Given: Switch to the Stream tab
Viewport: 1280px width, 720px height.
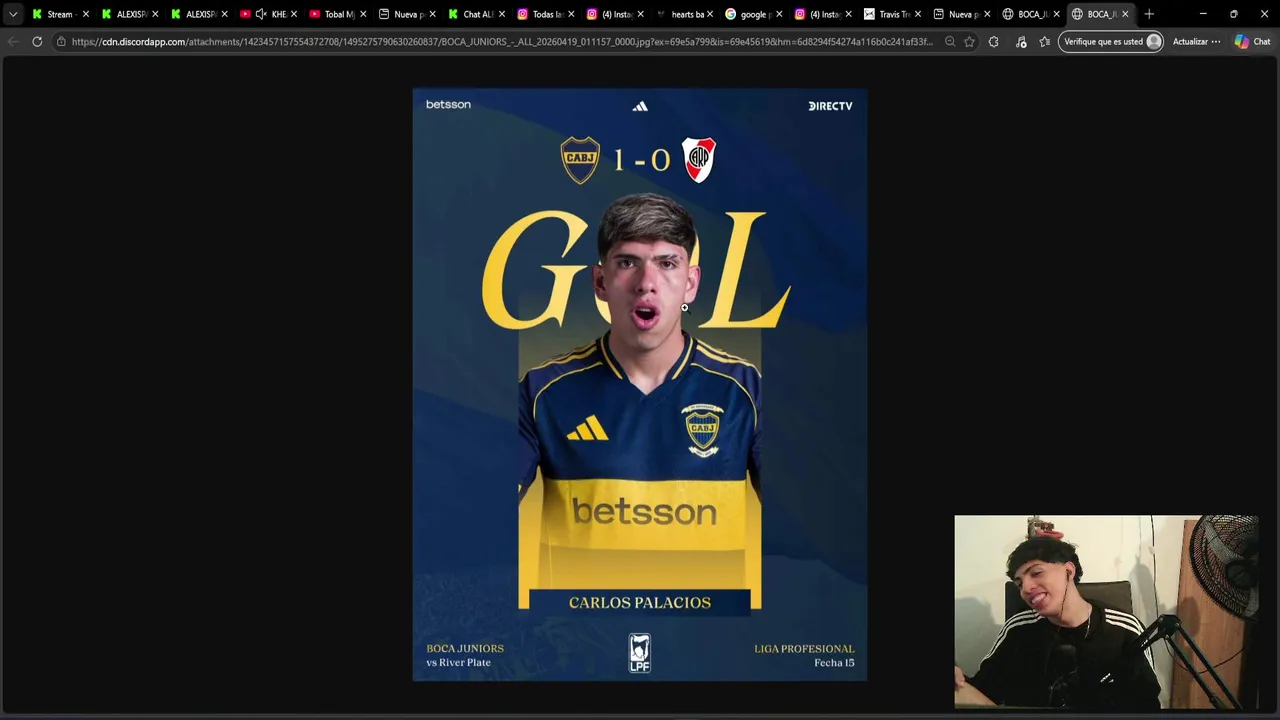Looking at the screenshot, I should pos(59,14).
